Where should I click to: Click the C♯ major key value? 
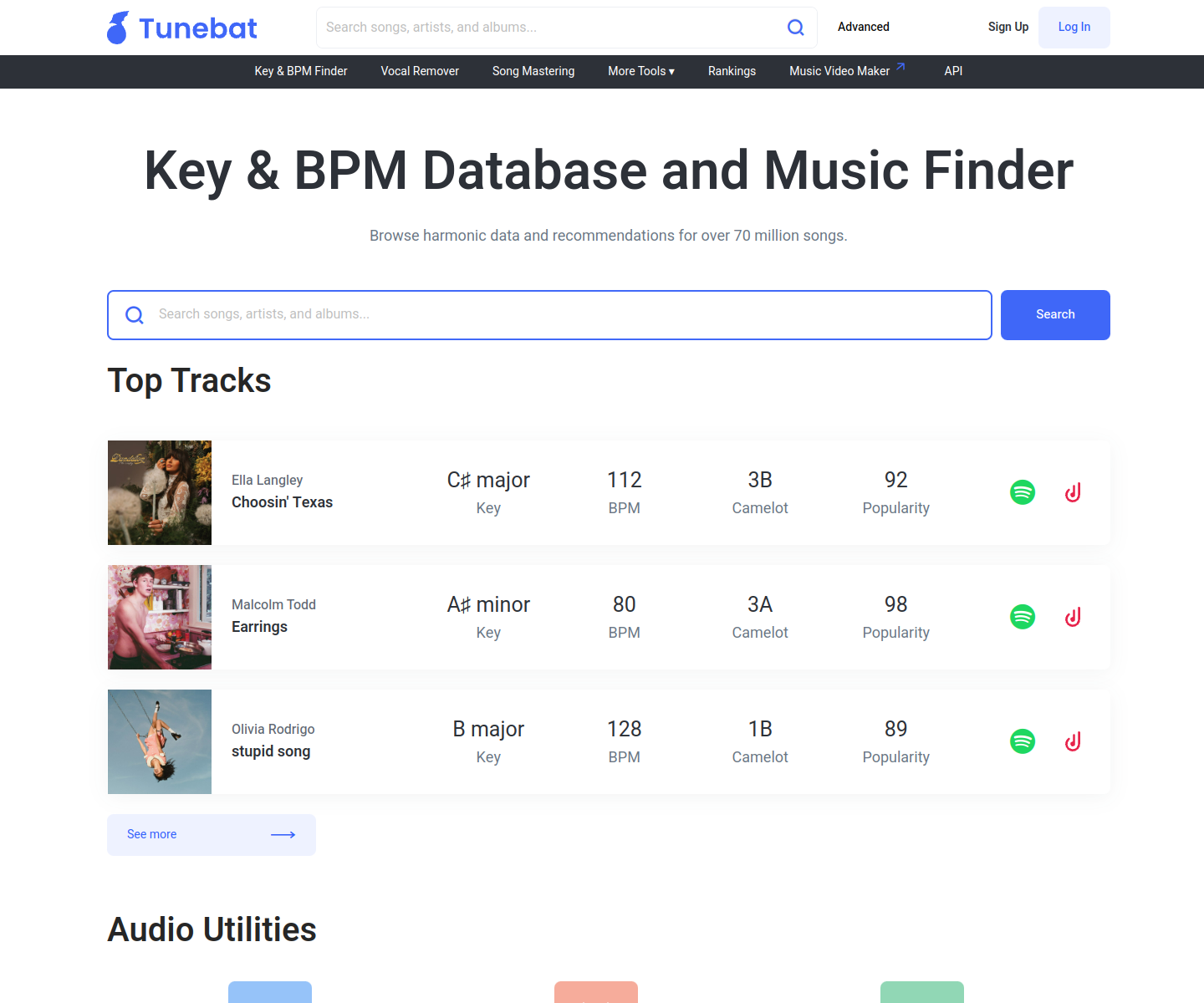pyautogui.click(x=488, y=480)
